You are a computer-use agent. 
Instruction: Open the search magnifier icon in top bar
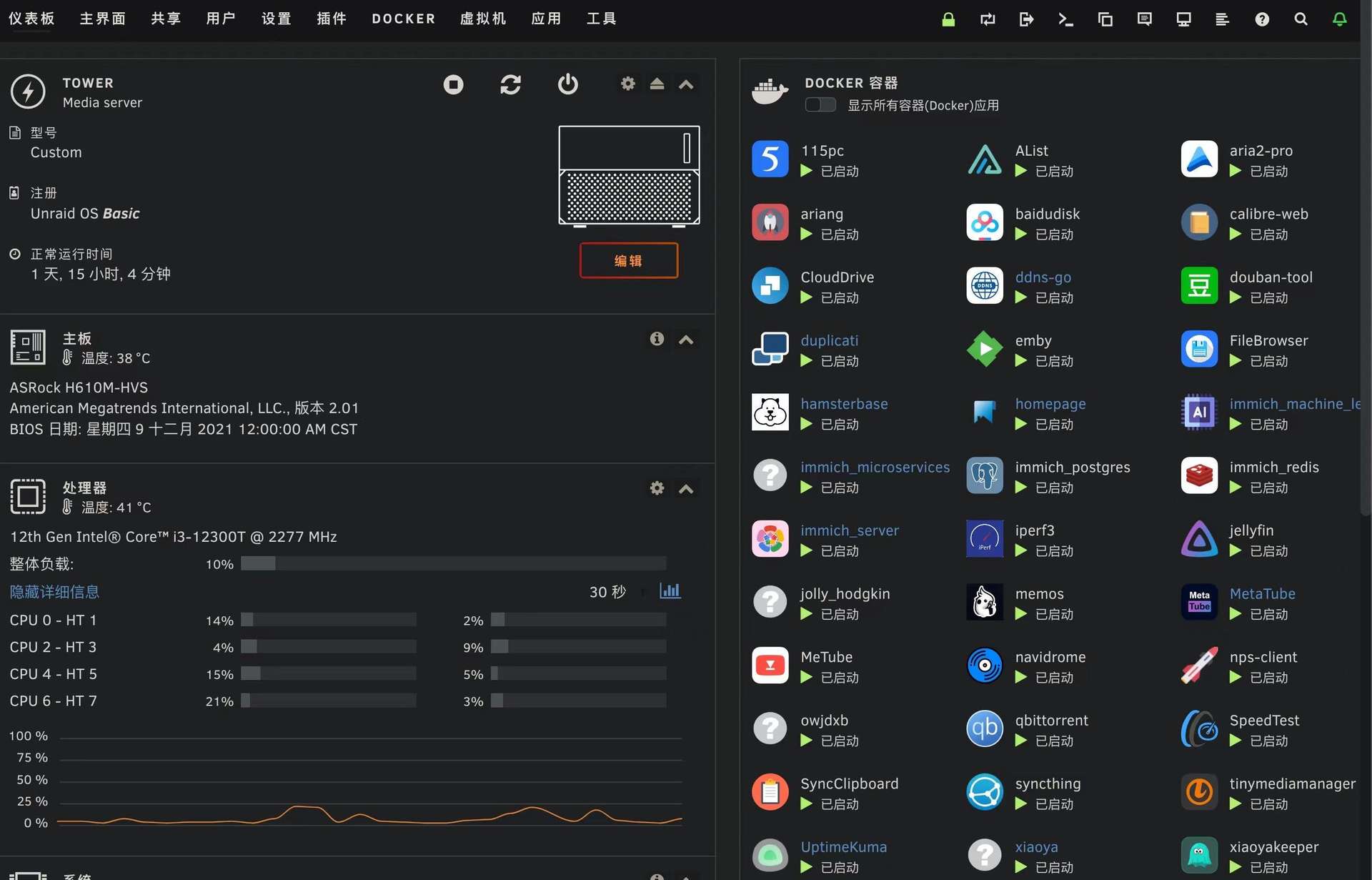tap(1301, 19)
